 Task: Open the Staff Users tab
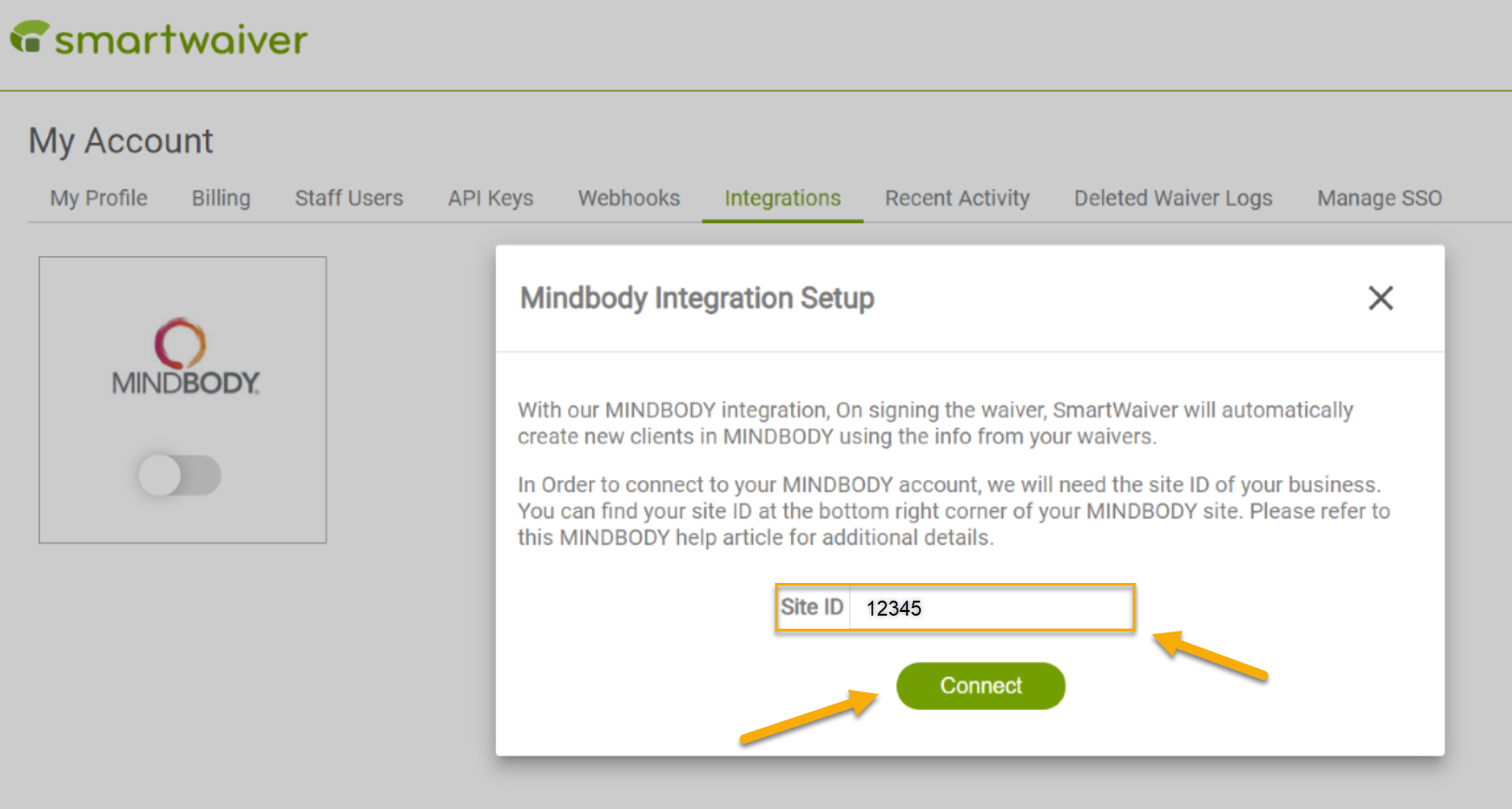(x=349, y=198)
